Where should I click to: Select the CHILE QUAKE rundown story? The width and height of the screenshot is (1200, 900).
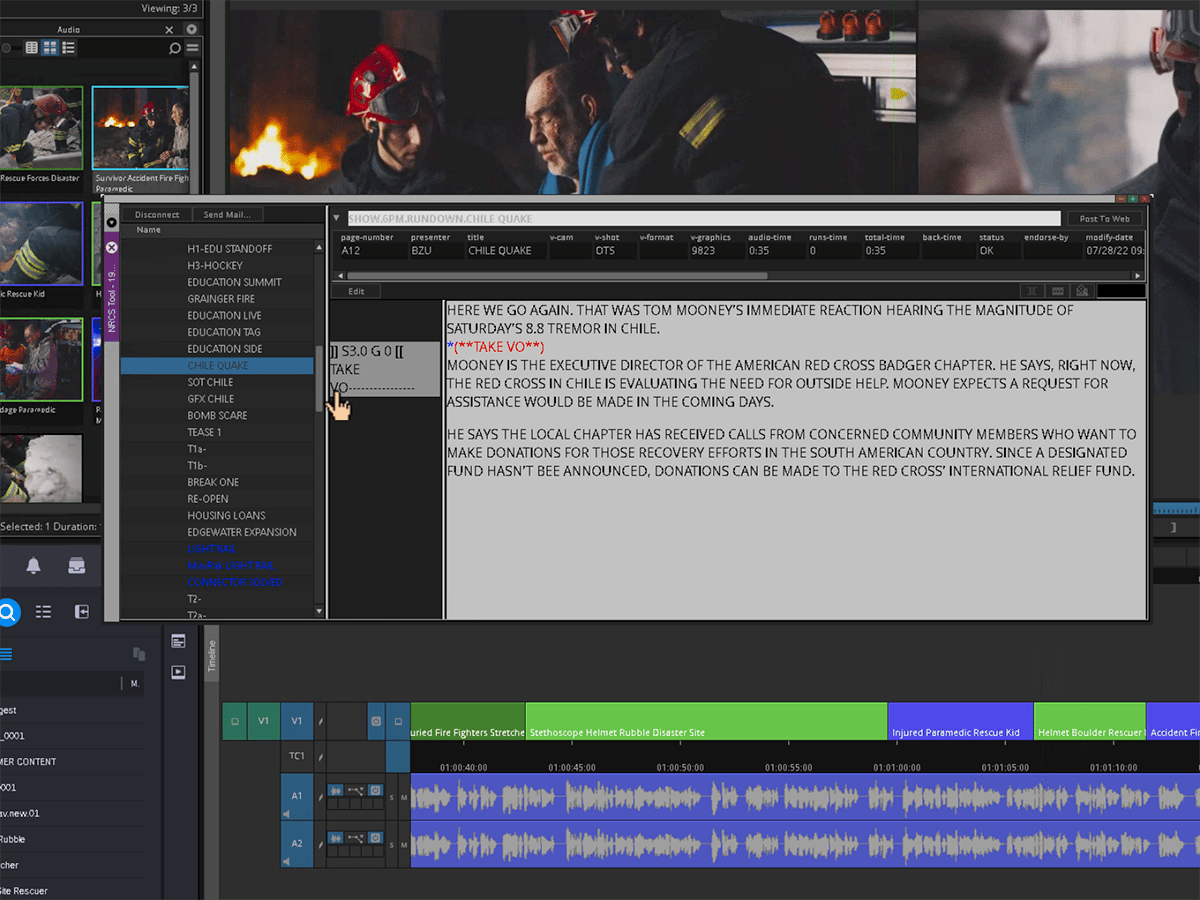click(x=217, y=365)
